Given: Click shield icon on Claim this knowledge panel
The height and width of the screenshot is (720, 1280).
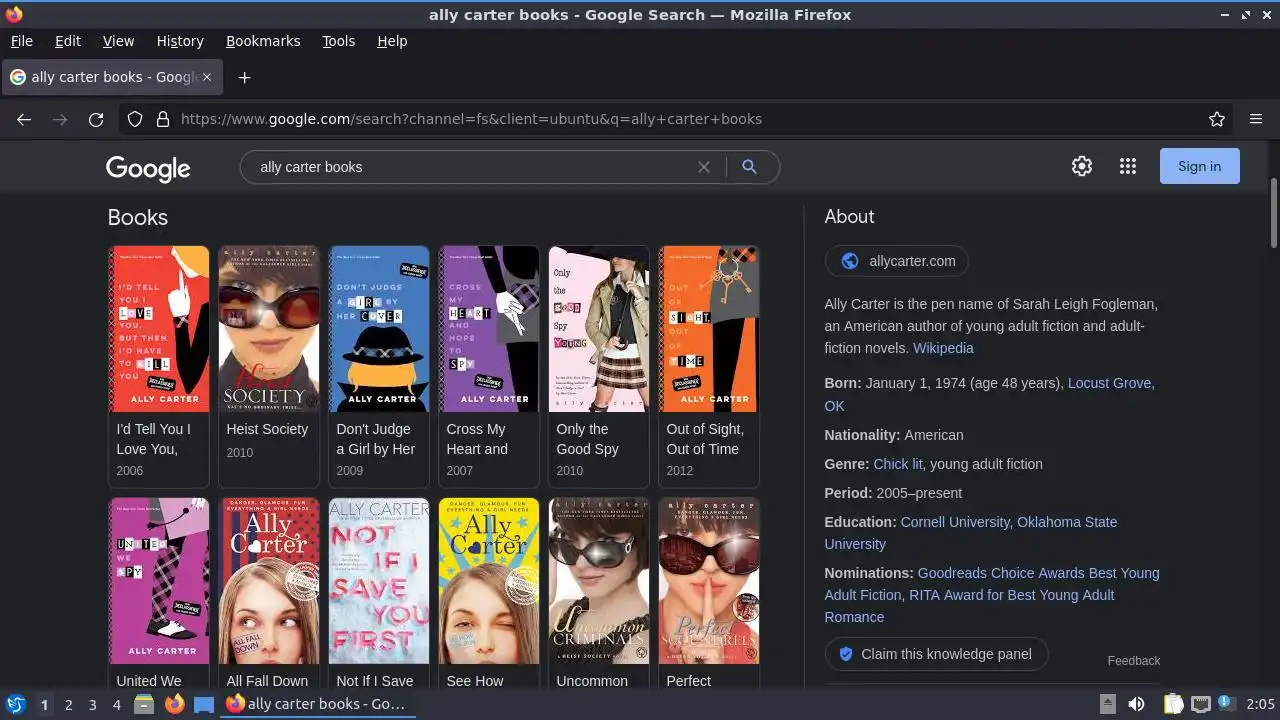Looking at the screenshot, I should click(846, 654).
